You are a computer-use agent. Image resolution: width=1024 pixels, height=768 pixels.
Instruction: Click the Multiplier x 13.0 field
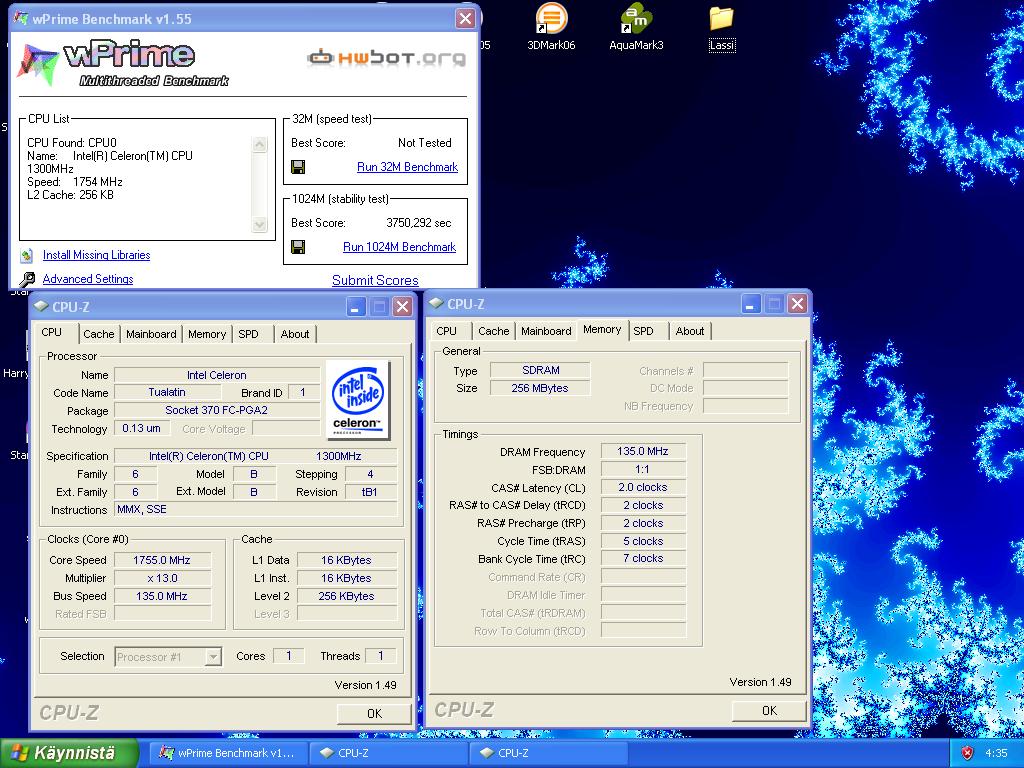[163, 579]
